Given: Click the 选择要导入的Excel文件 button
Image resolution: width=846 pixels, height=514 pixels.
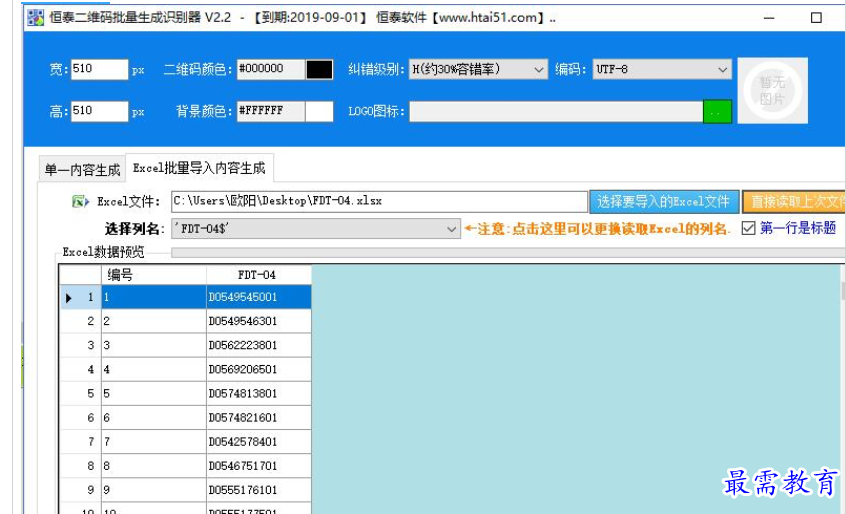Looking at the screenshot, I should click(664, 202).
